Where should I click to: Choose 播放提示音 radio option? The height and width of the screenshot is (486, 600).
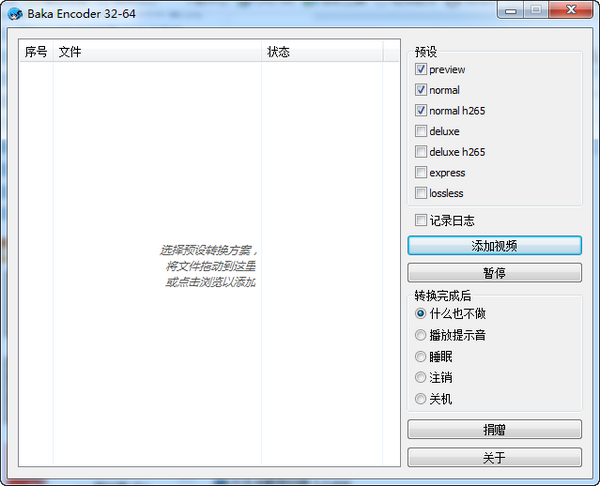(x=421, y=335)
